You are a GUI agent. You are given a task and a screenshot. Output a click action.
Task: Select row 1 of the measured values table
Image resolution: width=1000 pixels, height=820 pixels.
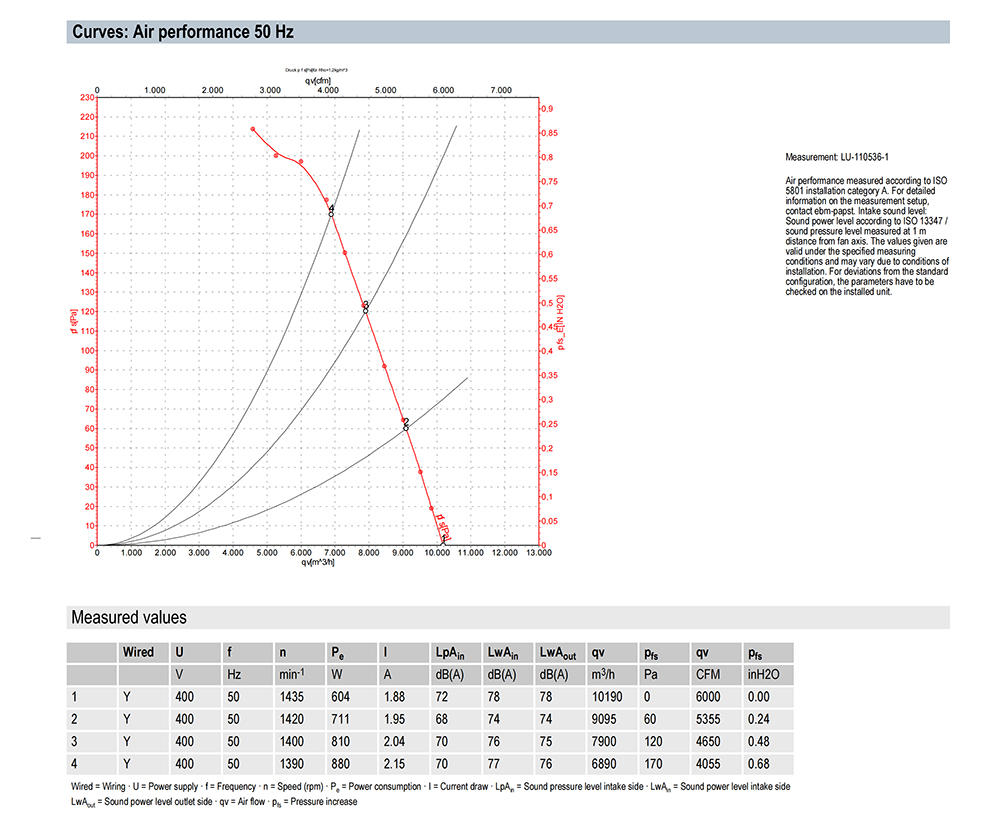tap(430, 697)
